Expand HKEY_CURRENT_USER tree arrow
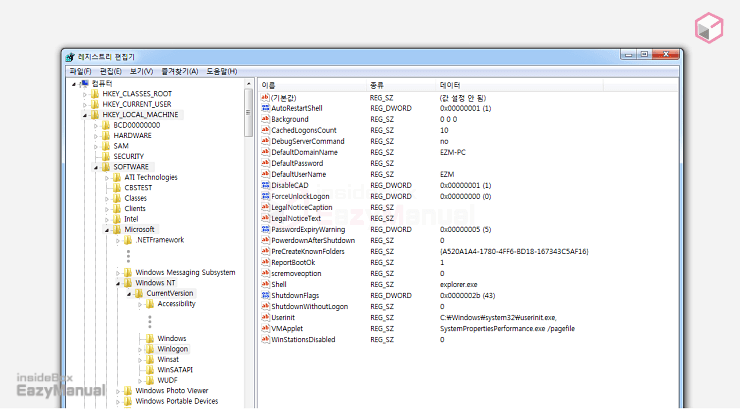Viewport: 740px width, 410px height. (x=85, y=105)
